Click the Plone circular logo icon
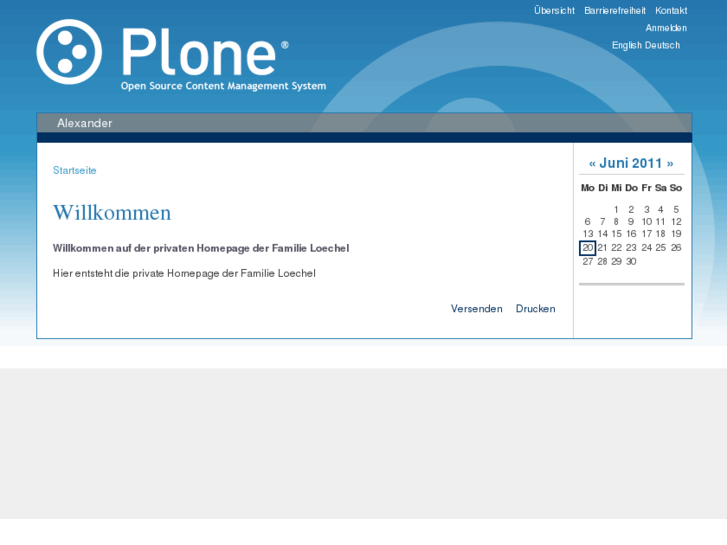This screenshot has width=727, height=545. [69, 52]
